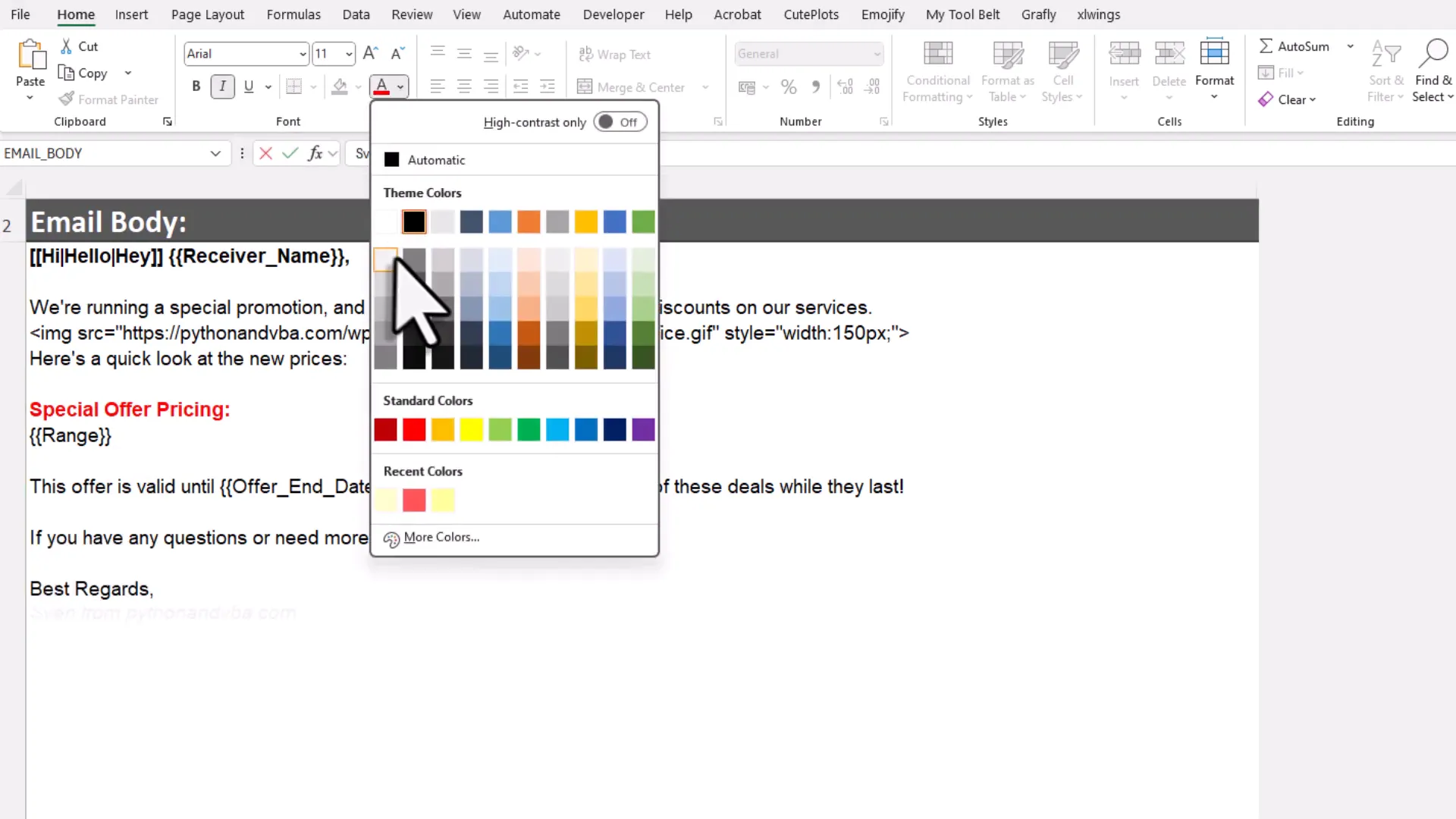Screen dimensions: 1456x819
Task: Open the font size dropdown
Action: point(347,53)
